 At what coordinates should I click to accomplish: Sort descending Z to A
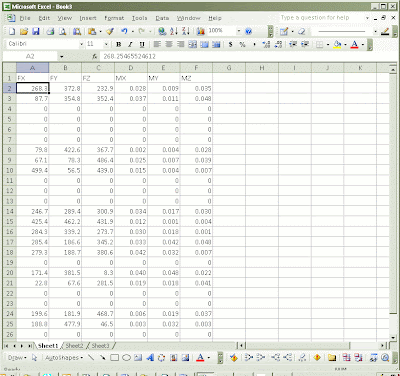tap(186, 31)
